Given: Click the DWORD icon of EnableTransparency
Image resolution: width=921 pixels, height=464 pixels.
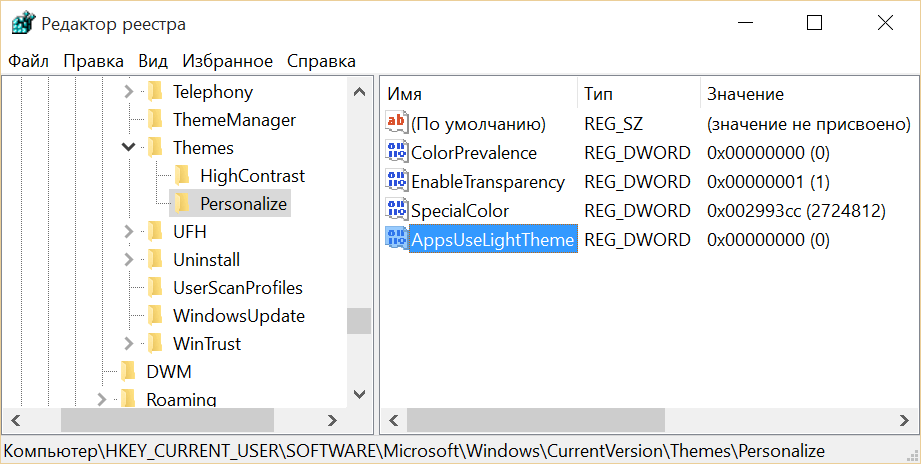Looking at the screenshot, I should 396,180.
